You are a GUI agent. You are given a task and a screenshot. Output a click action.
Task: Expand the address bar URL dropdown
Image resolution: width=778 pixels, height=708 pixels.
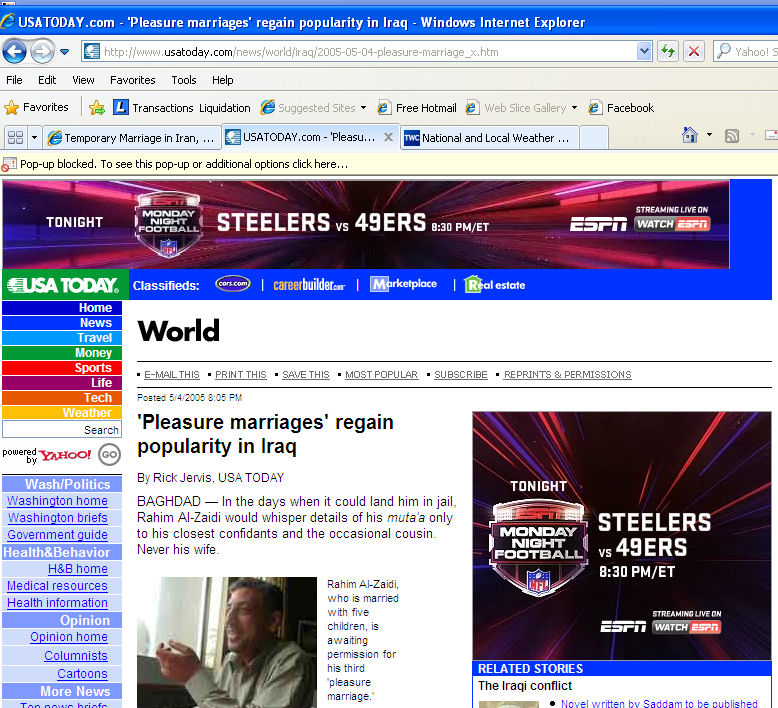click(644, 51)
